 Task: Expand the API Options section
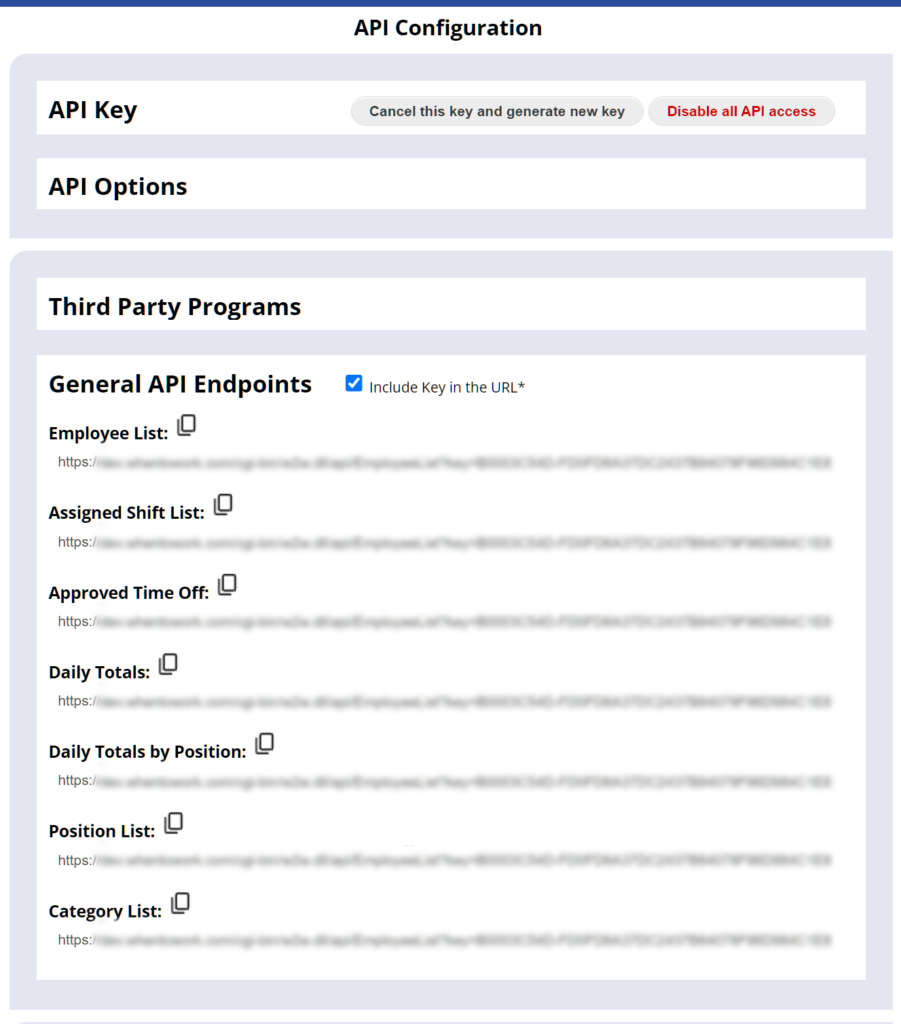coord(117,186)
